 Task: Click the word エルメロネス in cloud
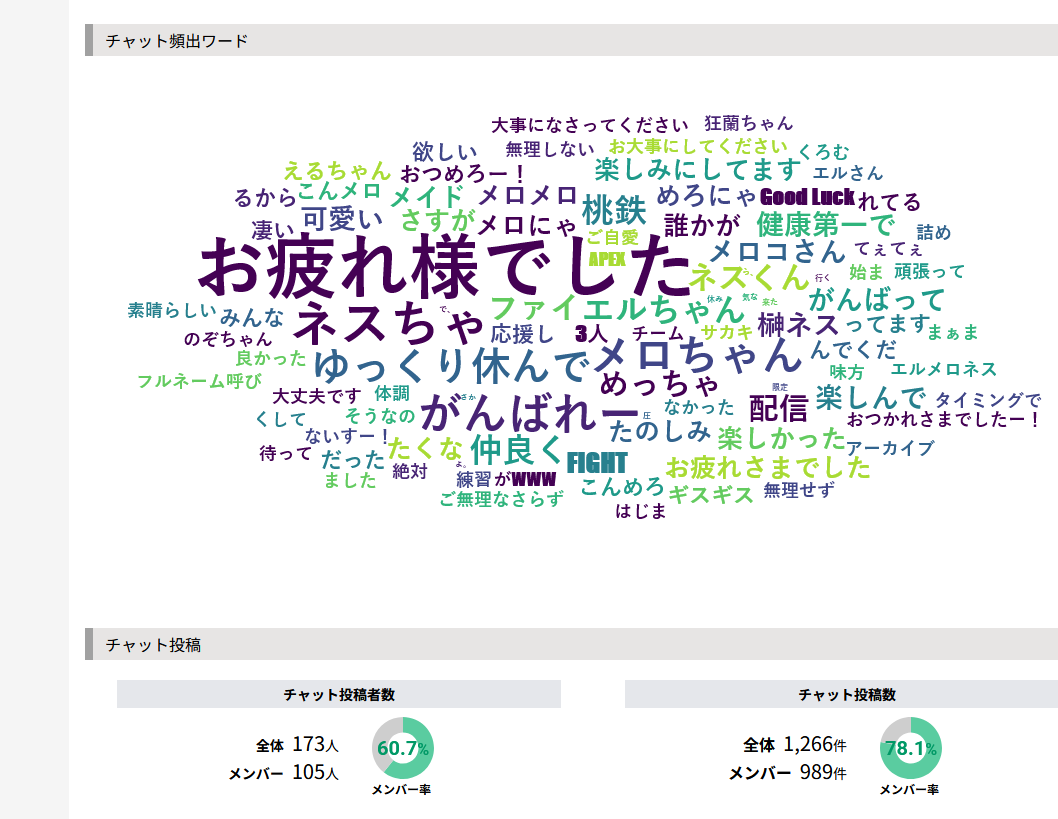[x=943, y=369]
